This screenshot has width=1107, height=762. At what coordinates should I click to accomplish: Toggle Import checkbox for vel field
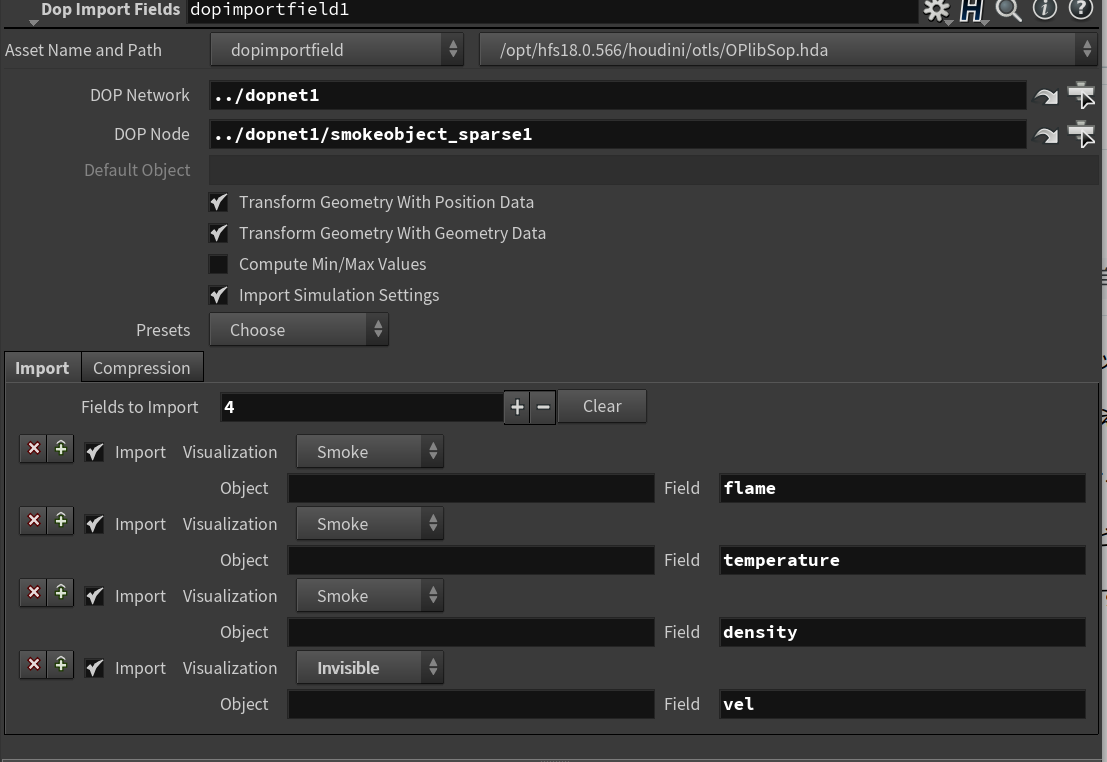click(x=95, y=668)
